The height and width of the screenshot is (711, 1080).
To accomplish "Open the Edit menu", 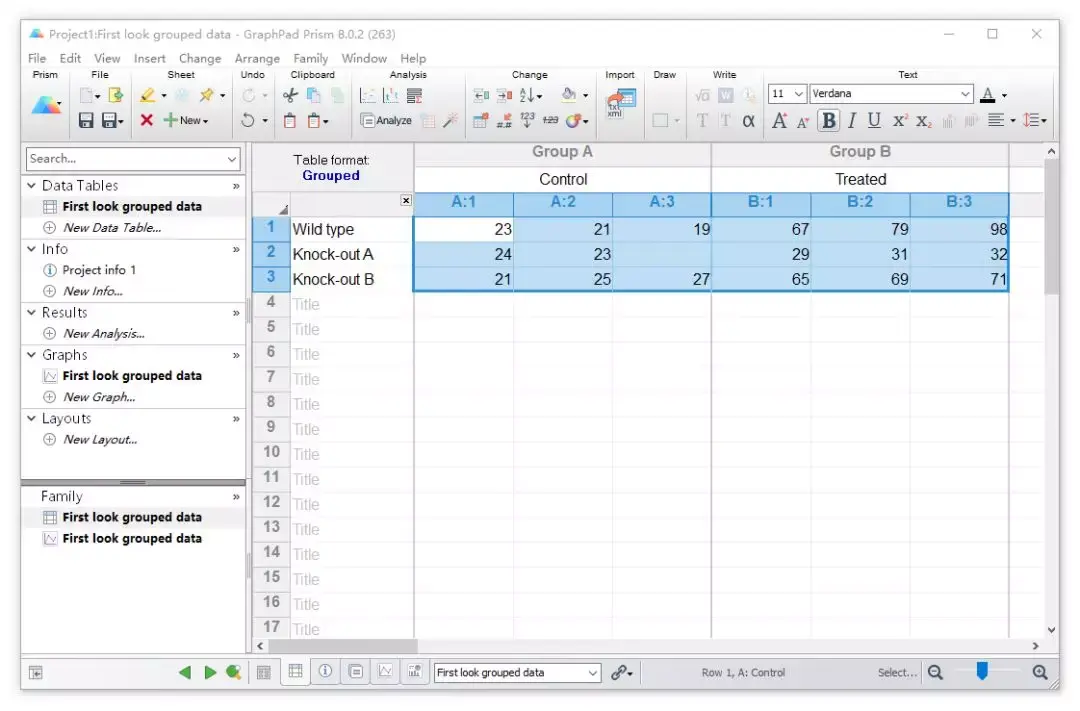I will point(70,59).
